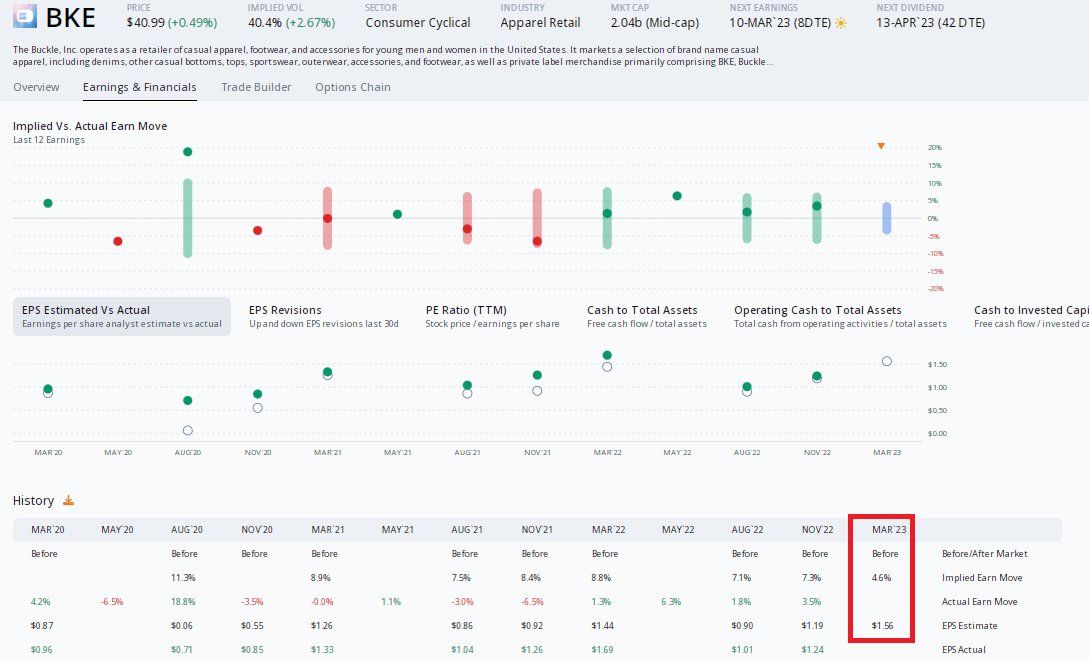This screenshot has width=1089, height=661.
Task: Click the 11.3% implied move for AUG`20
Action: click(x=183, y=578)
